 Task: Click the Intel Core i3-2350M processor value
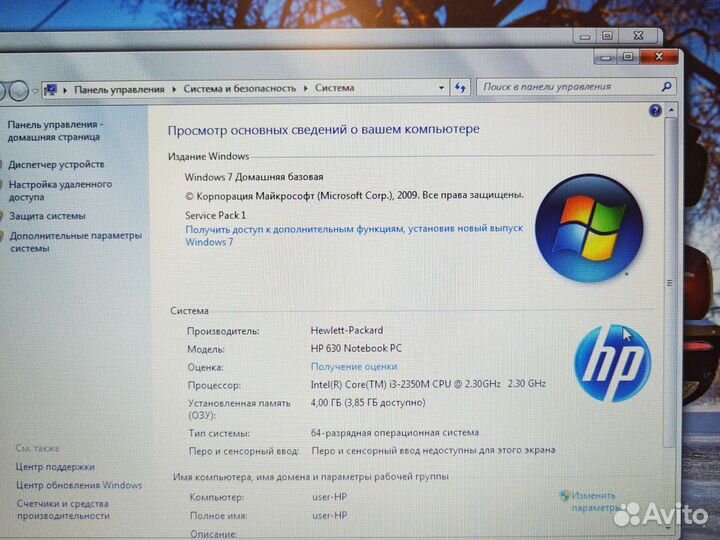[428, 384]
